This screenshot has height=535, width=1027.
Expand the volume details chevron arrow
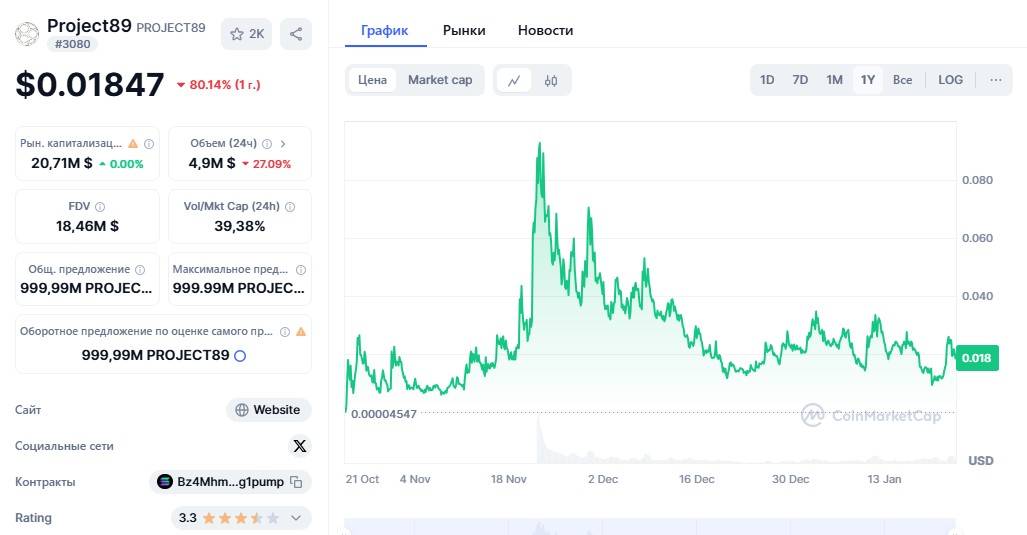(283, 143)
